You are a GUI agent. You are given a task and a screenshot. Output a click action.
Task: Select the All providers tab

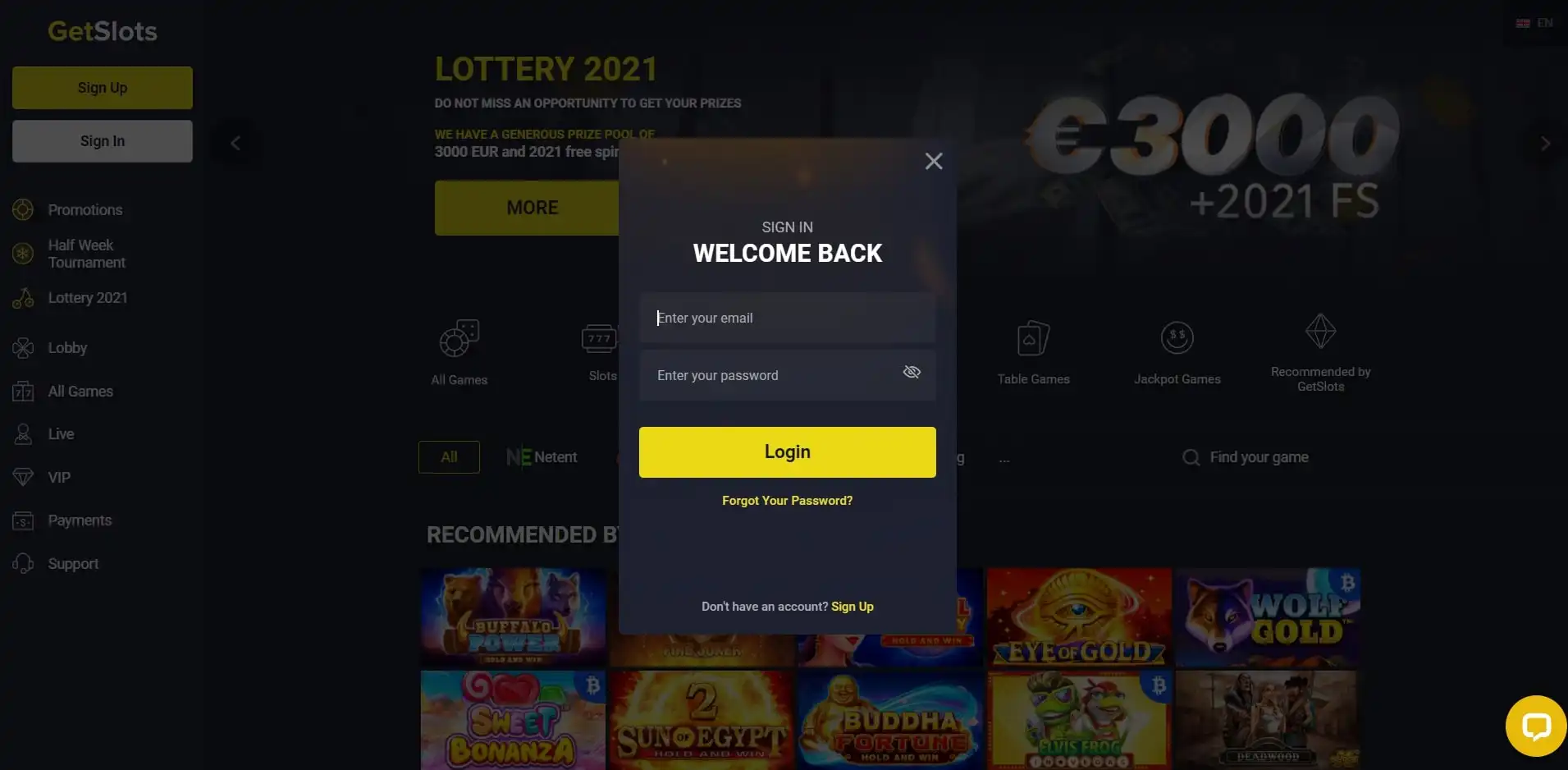[449, 457]
